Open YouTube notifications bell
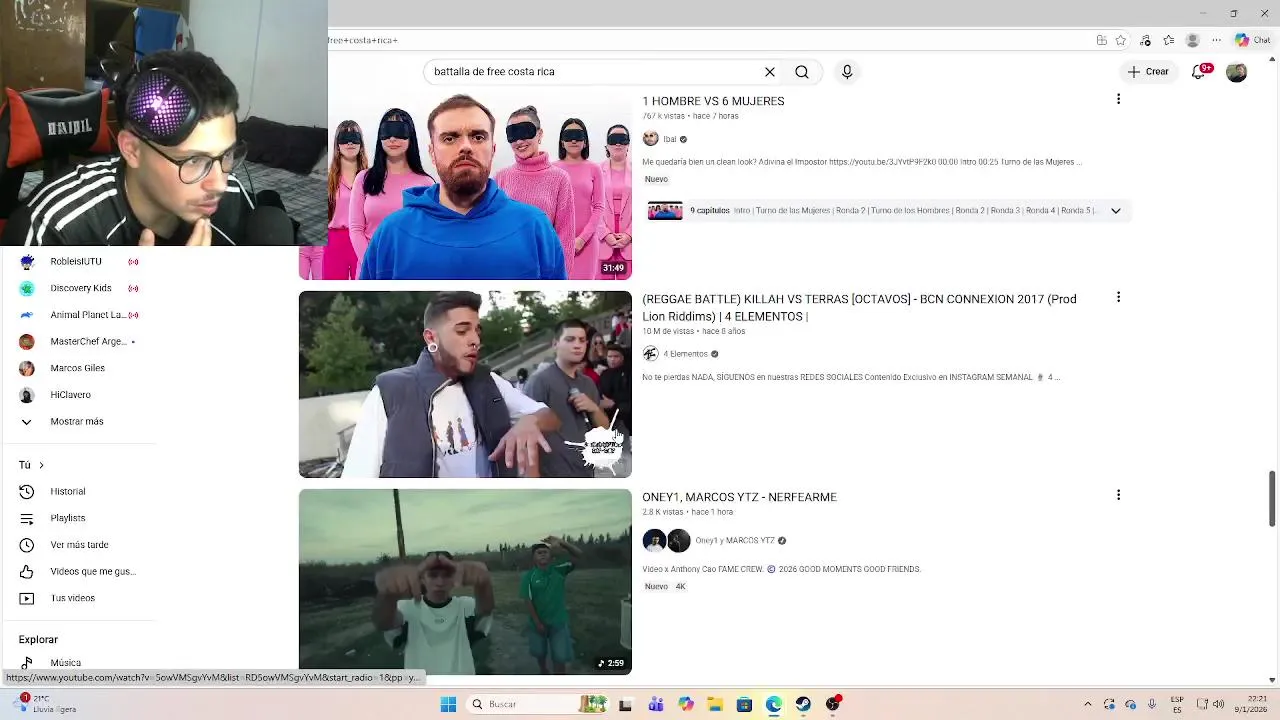This screenshot has height=720, width=1280. [1199, 72]
